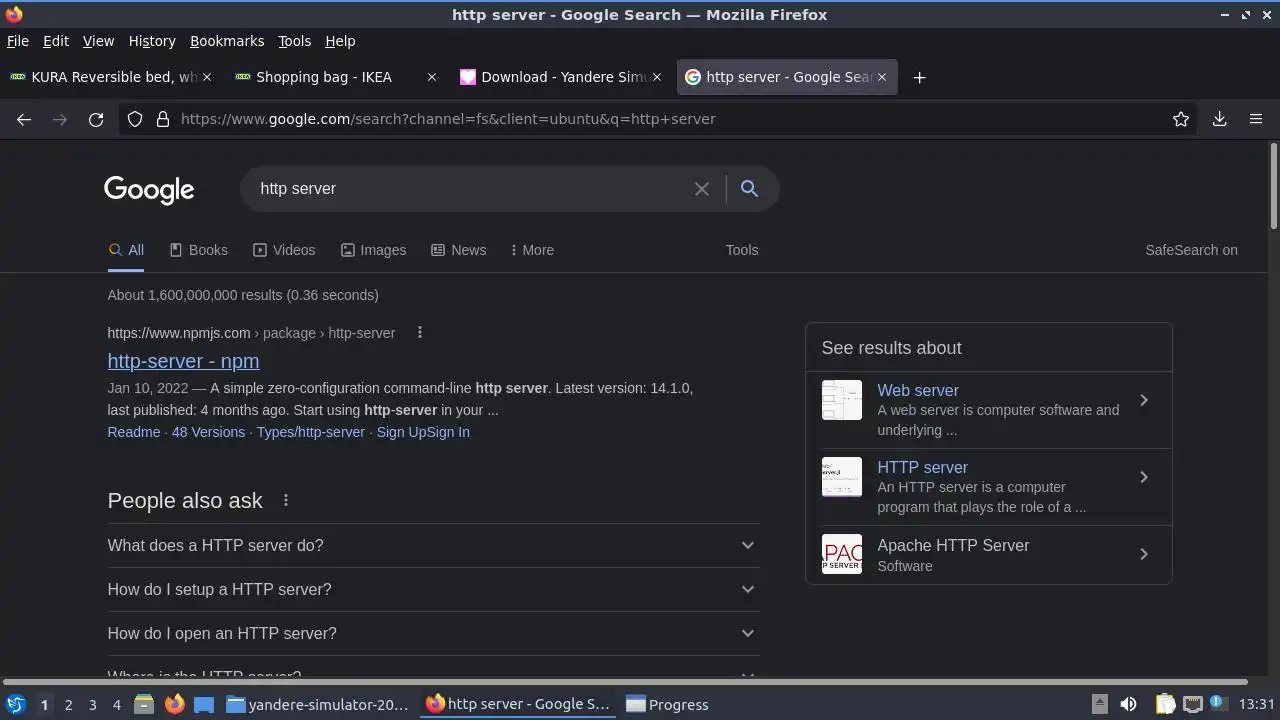Filter results by News
The image size is (1280, 720).
458,250
